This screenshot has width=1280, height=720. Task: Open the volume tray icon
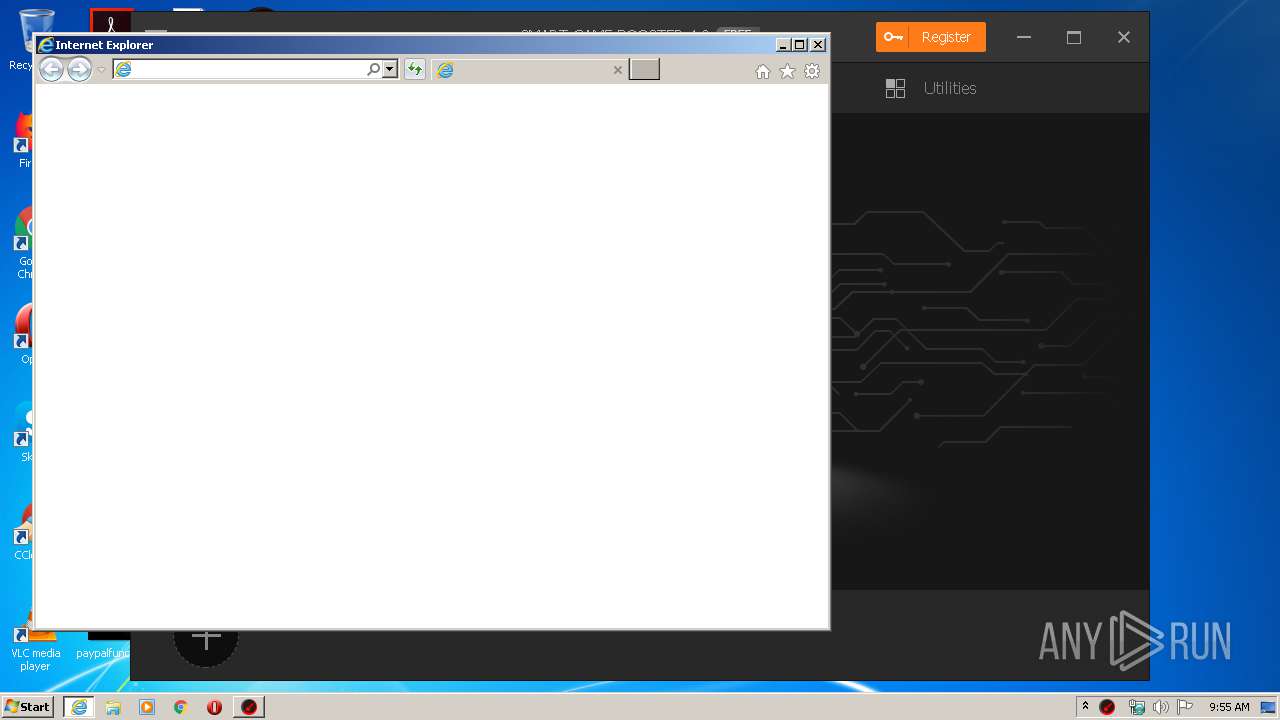1160,707
